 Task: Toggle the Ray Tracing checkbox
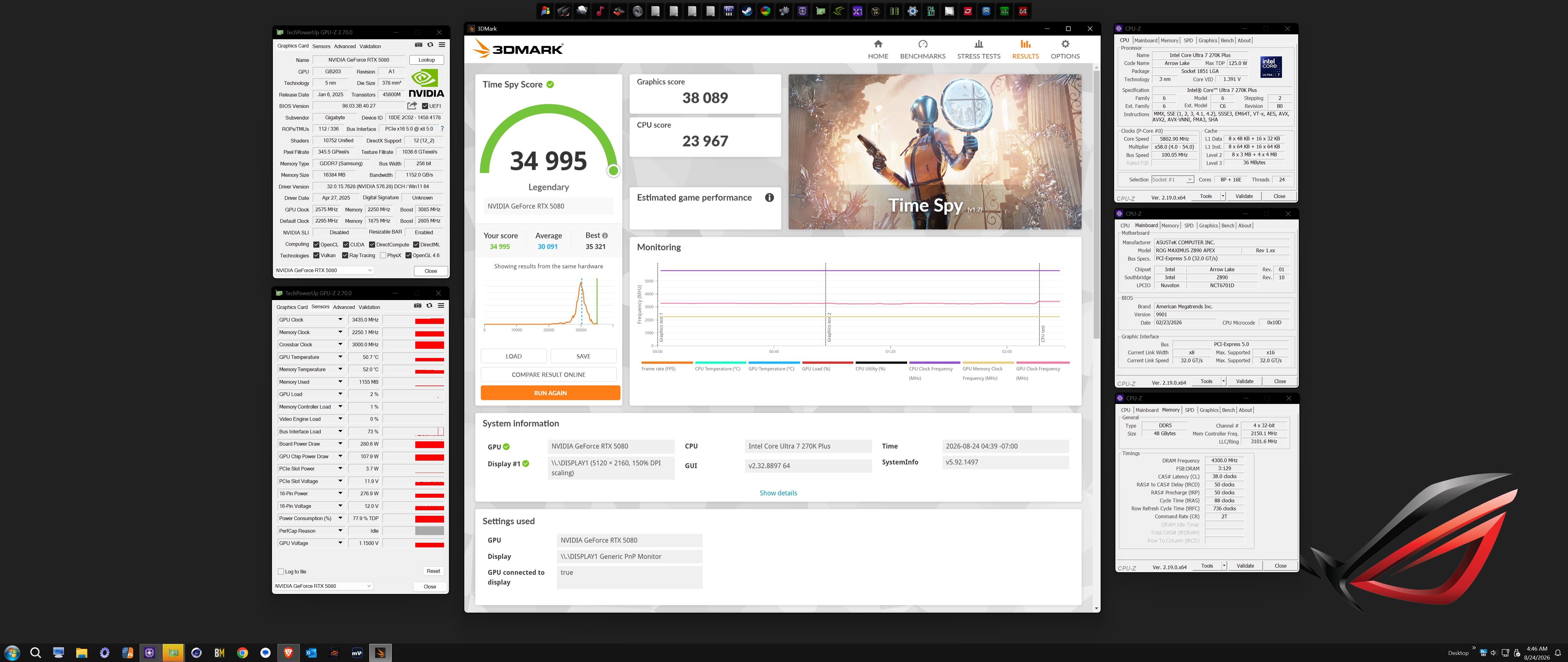[x=345, y=256]
